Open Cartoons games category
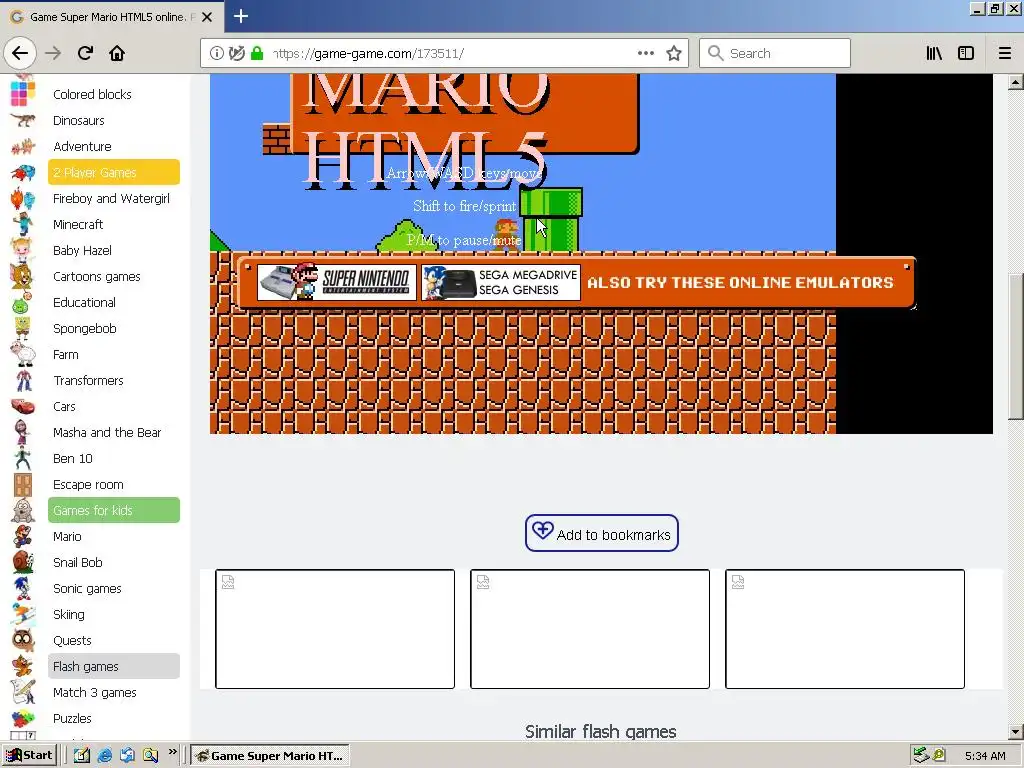 (x=97, y=276)
